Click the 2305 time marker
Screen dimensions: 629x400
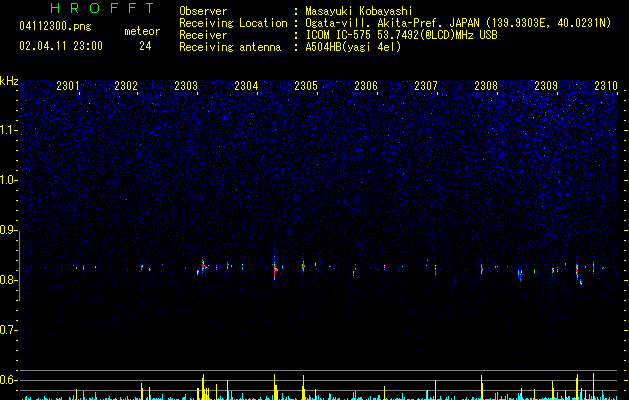pos(306,85)
